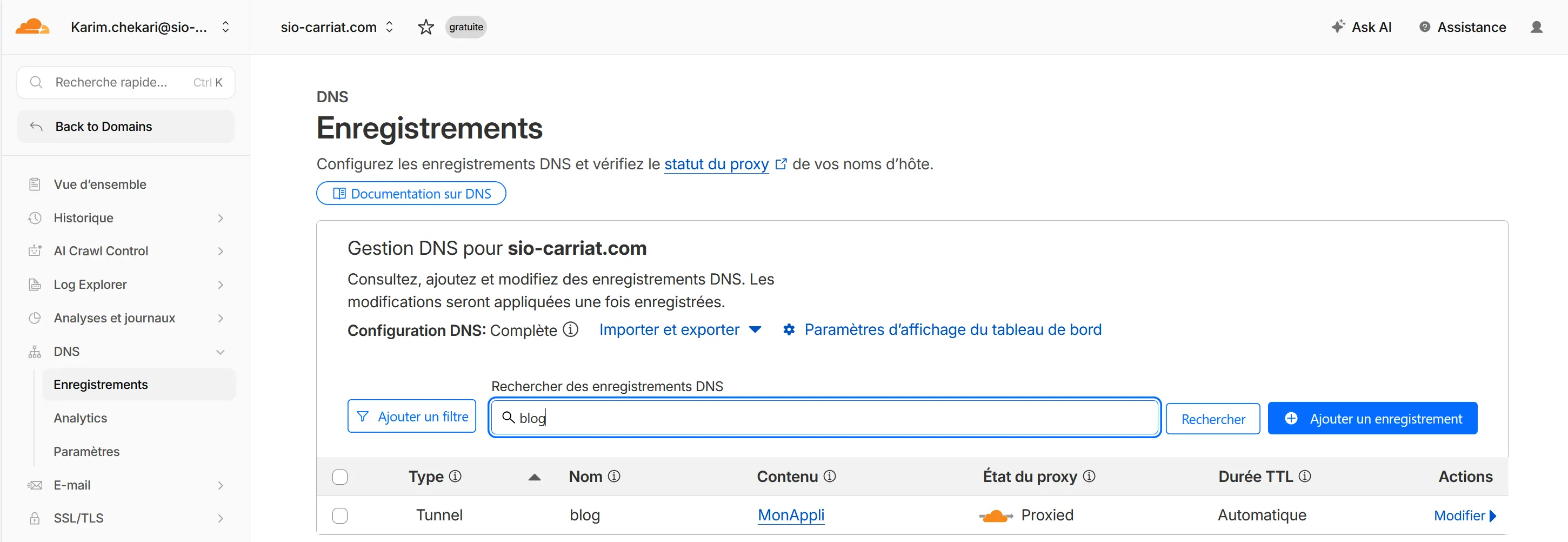Click info icon beside Durée TTL
The height and width of the screenshot is (542, 1568).
point(1304,476)
